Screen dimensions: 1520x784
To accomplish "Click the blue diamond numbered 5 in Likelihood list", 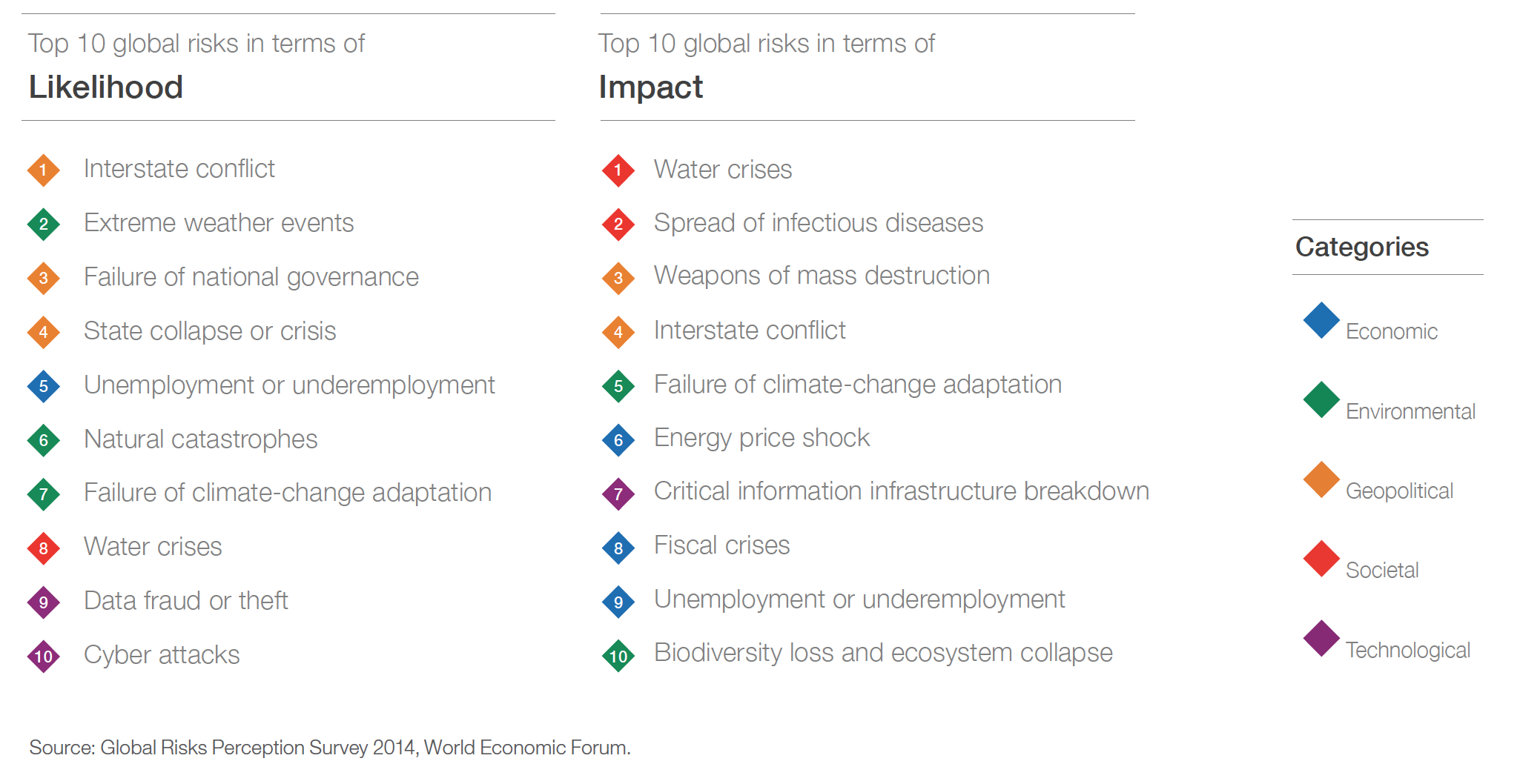I will pyautogui.click(x=44, y=387).
